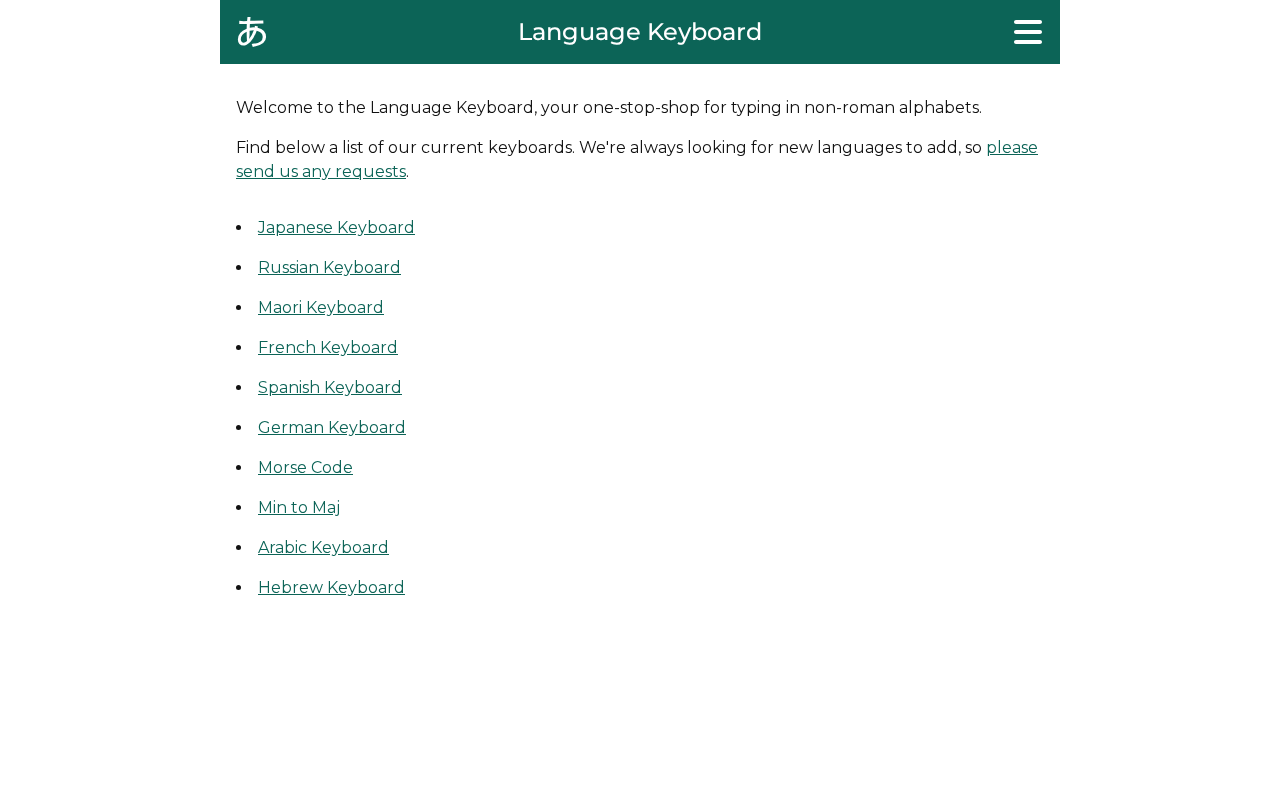This screenshot has width=1280, height=800.
Task: Click the Language Keyboard header title
Action: [x=640, y=32]
